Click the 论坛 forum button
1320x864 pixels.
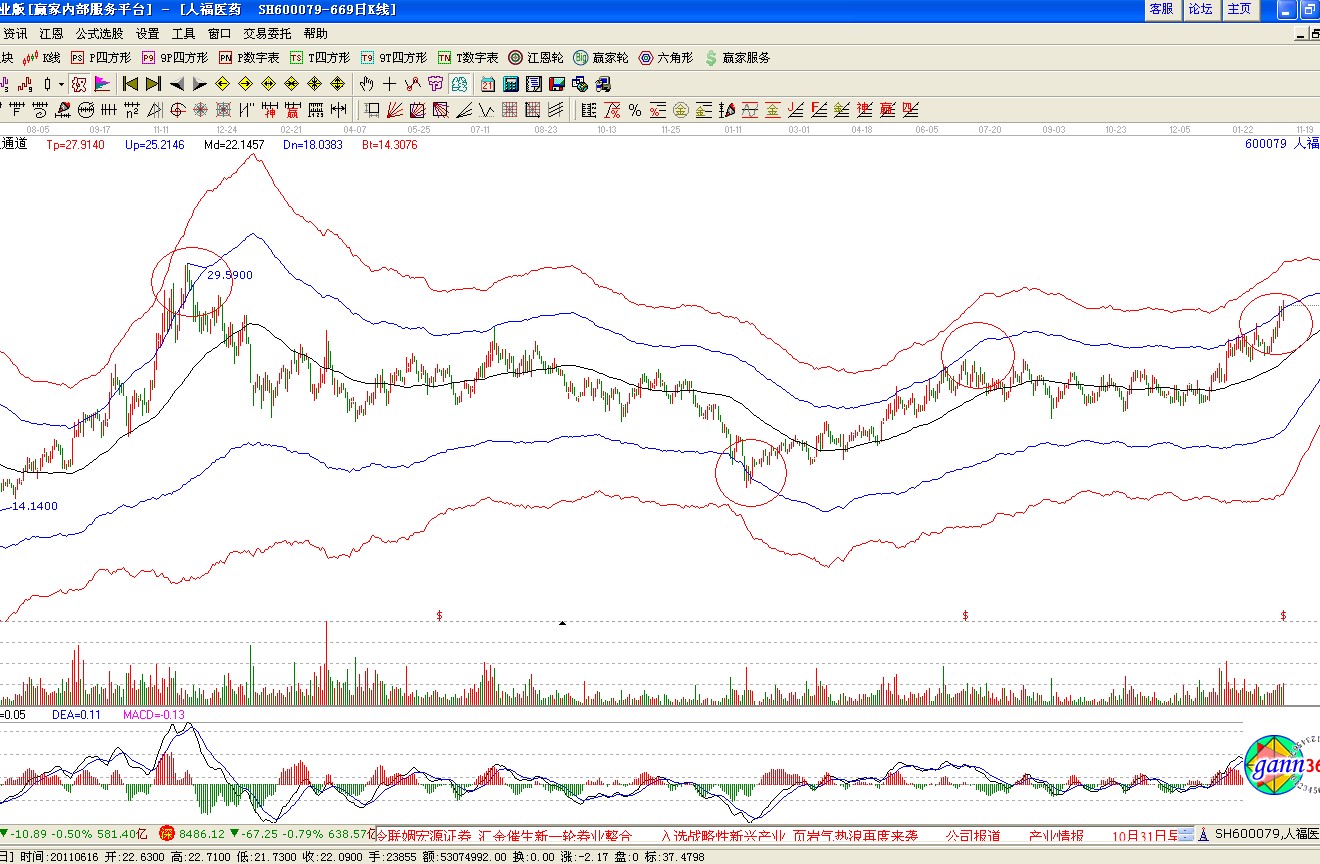click(x=1200, y=9)
